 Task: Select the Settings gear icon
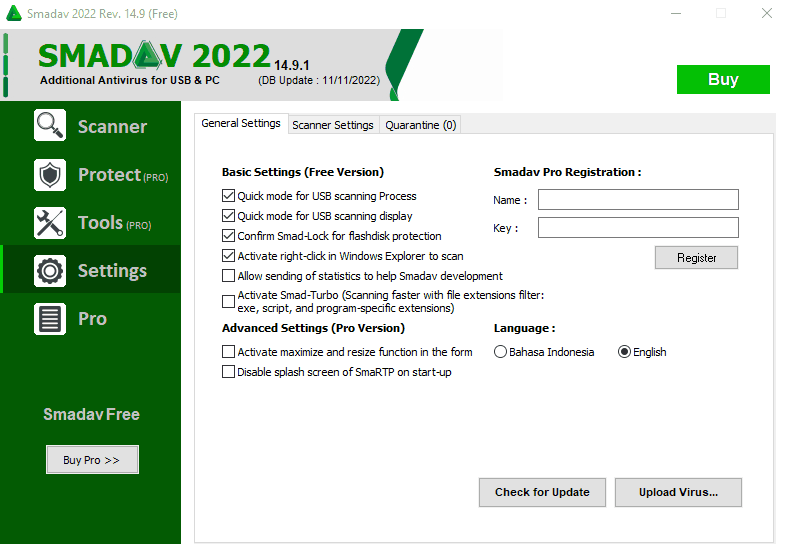(50, 271)
